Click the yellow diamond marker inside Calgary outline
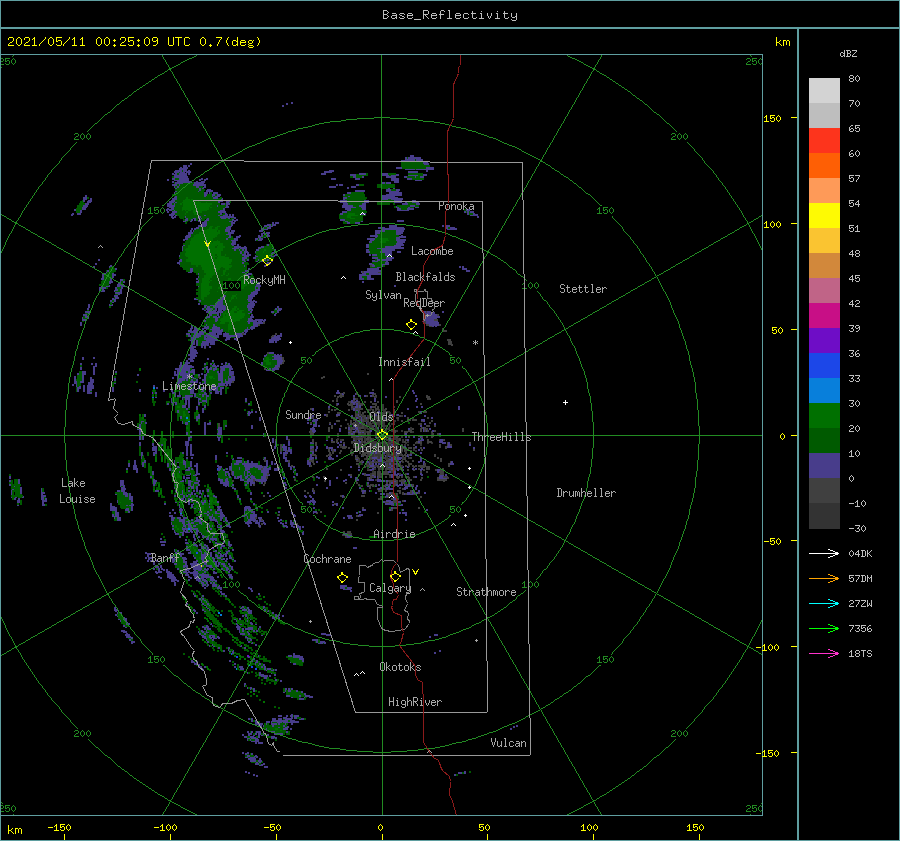Viewport: 900px width, 841px height. [395, 576]
